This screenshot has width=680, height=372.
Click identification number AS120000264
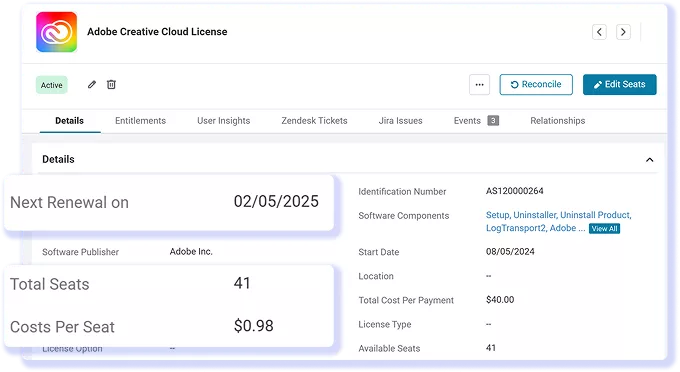coord(514,191)
